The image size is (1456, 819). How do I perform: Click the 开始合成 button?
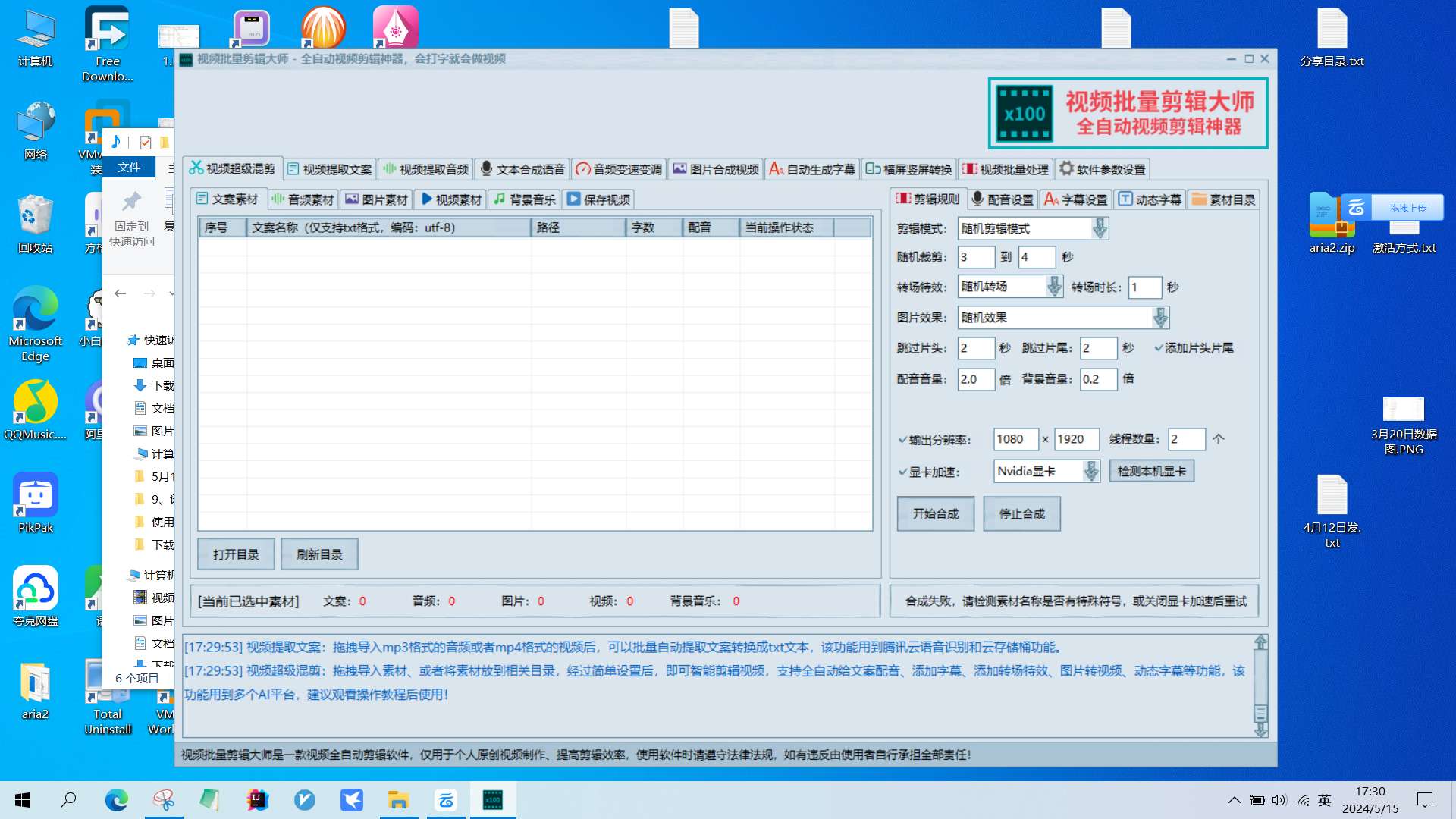(935, 514)
